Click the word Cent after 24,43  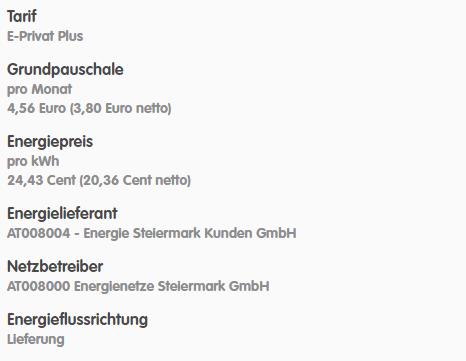(61, 180)
